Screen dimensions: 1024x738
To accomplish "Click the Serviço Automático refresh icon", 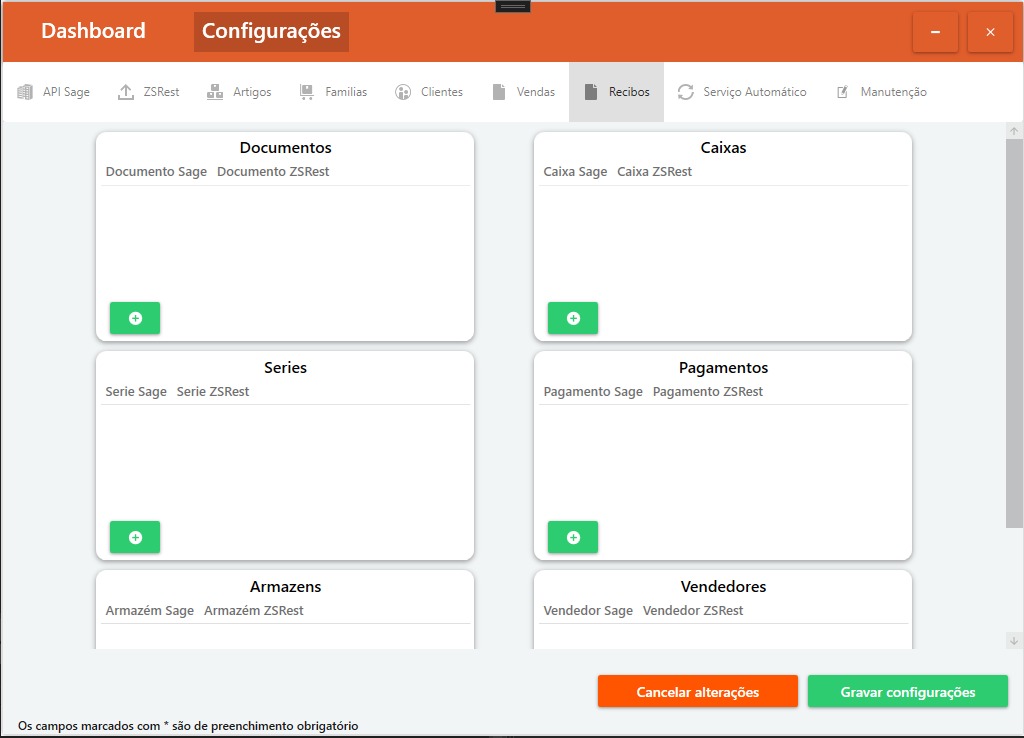I will (x=685, y=92).
